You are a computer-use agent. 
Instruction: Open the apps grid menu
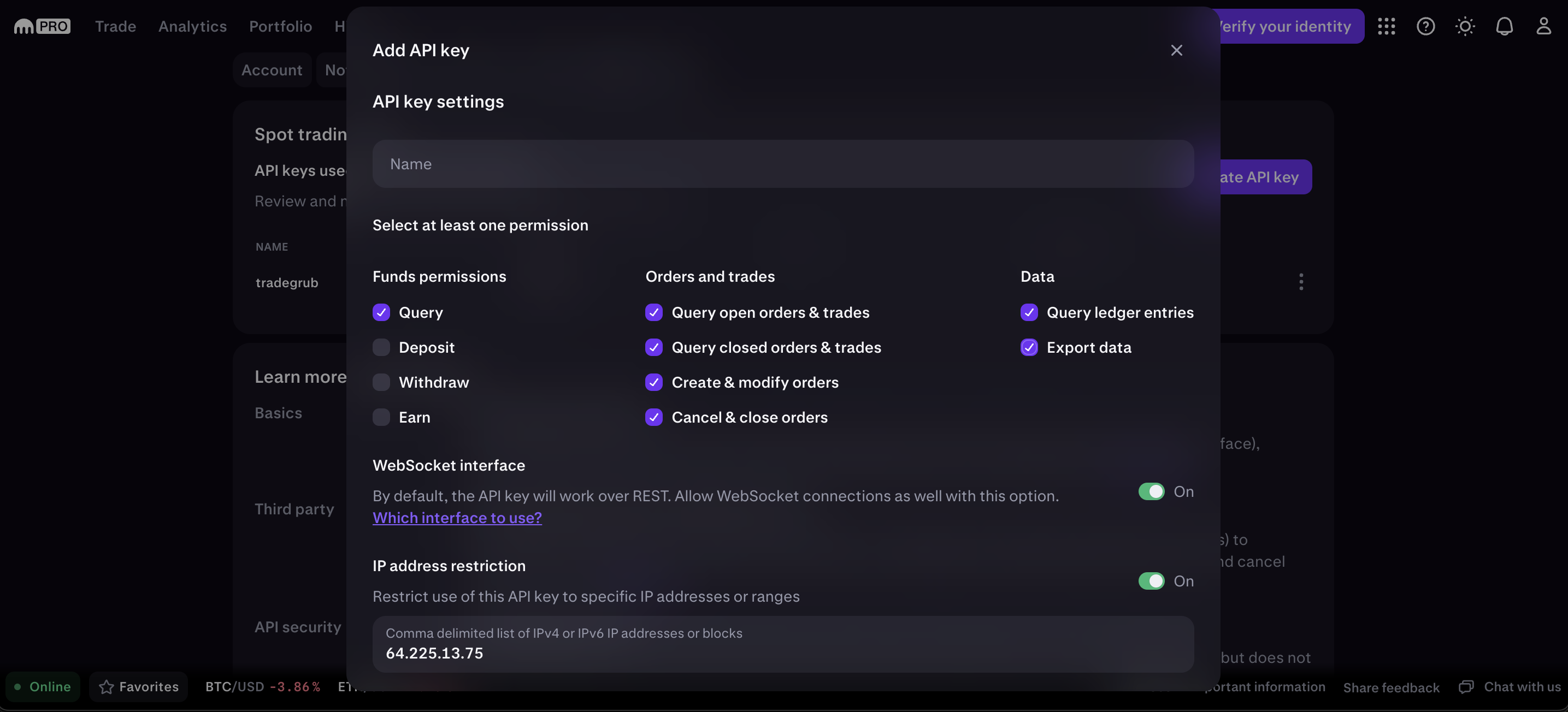tap(1386, 26)
